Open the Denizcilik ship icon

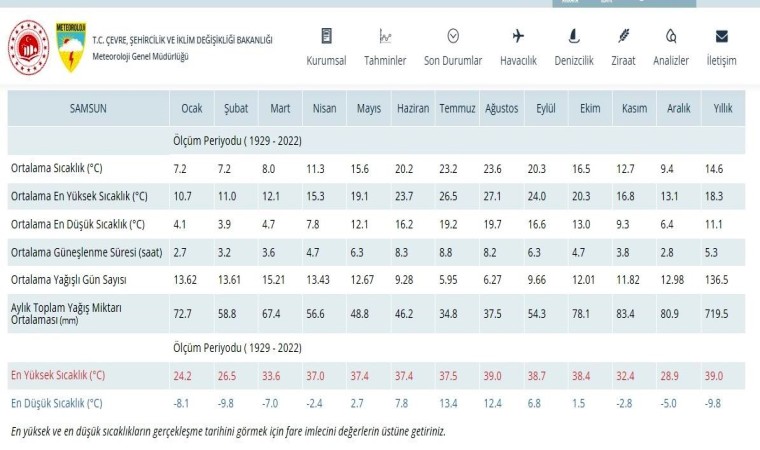(573, 37)
